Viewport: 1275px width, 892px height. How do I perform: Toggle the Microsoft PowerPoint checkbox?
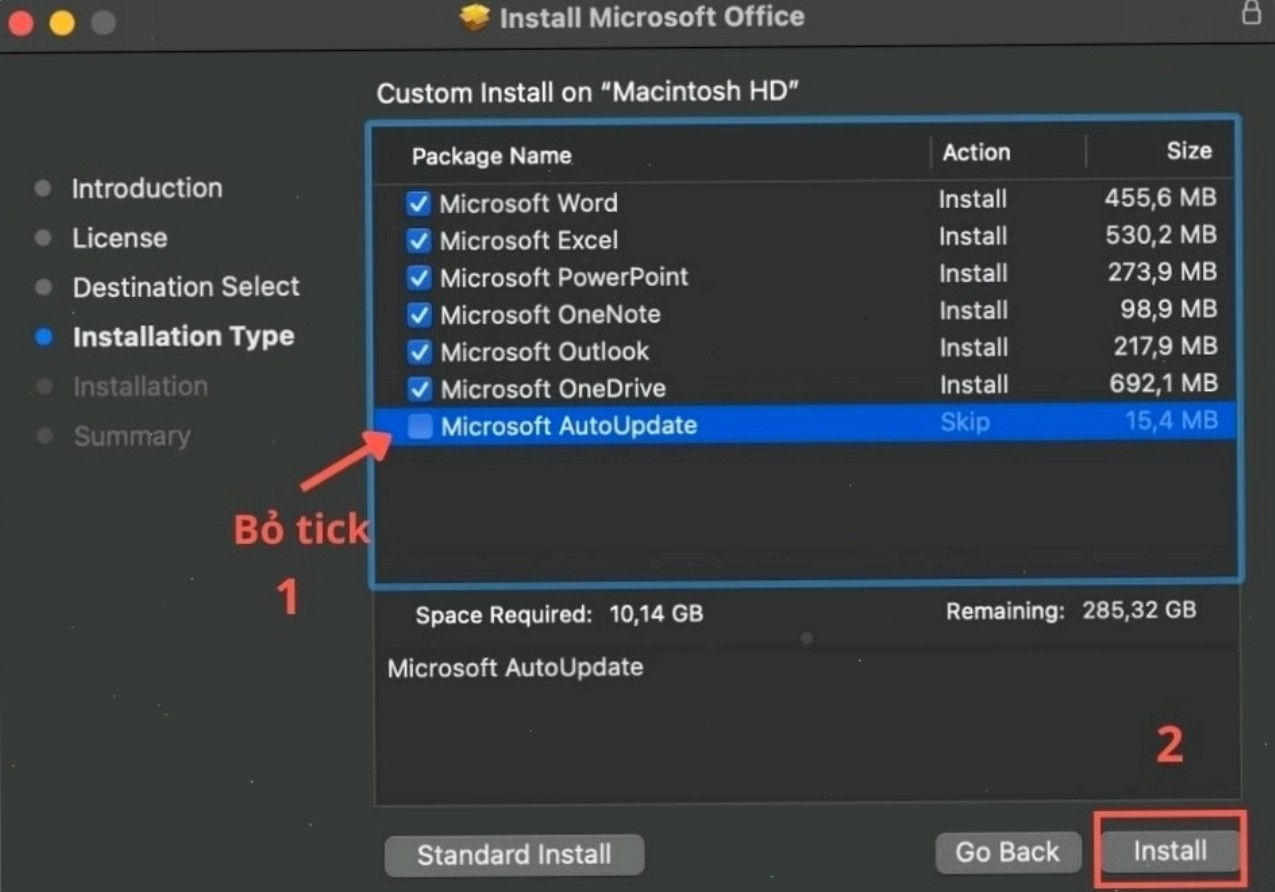pyautogui.click(x=419, y=278)
